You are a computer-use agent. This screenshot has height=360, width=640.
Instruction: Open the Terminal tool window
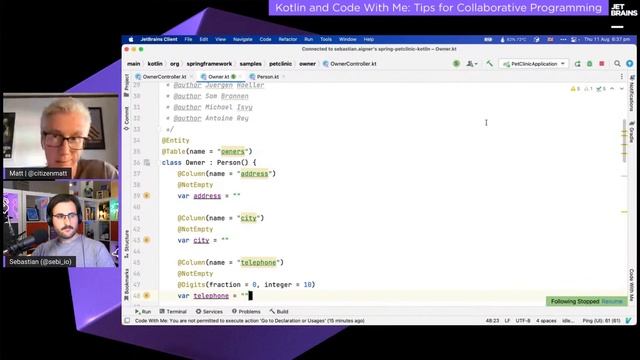pos(173,311)
